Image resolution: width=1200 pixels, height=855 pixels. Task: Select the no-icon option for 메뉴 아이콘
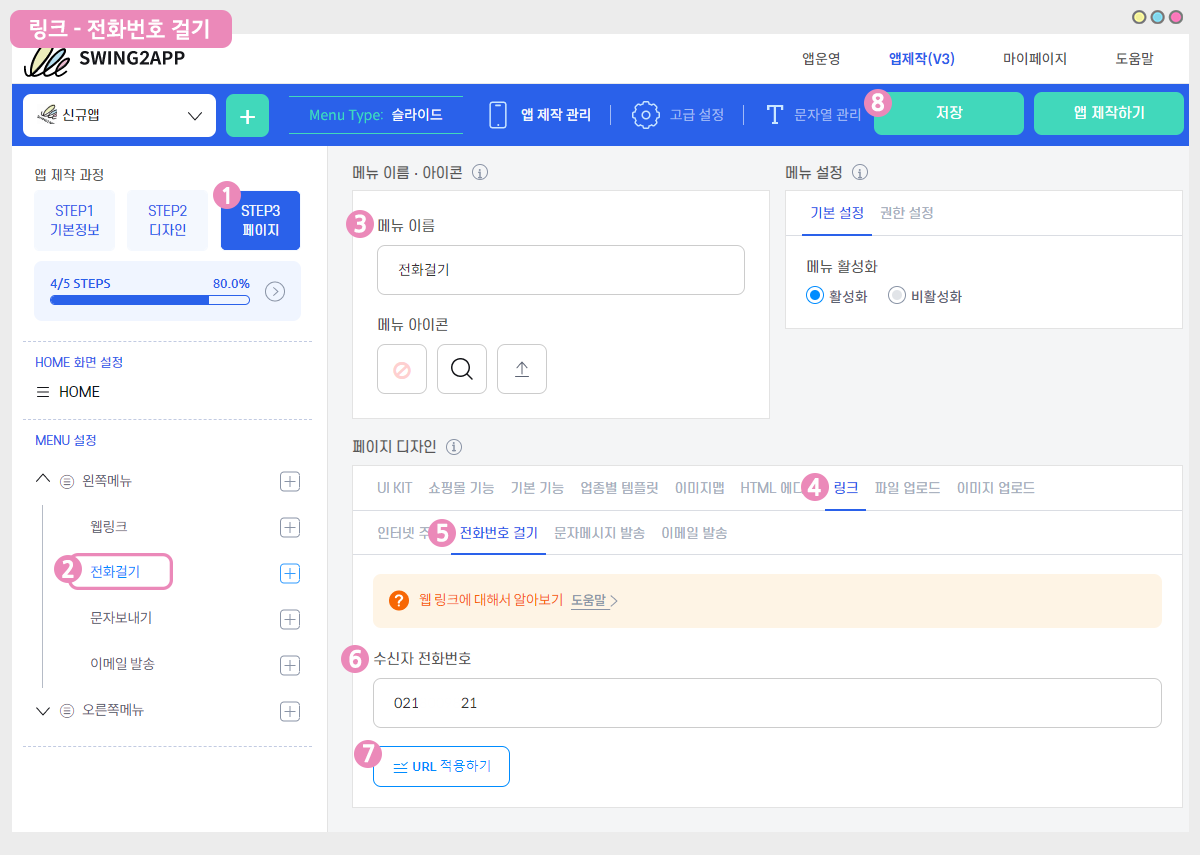pos(401,369)
